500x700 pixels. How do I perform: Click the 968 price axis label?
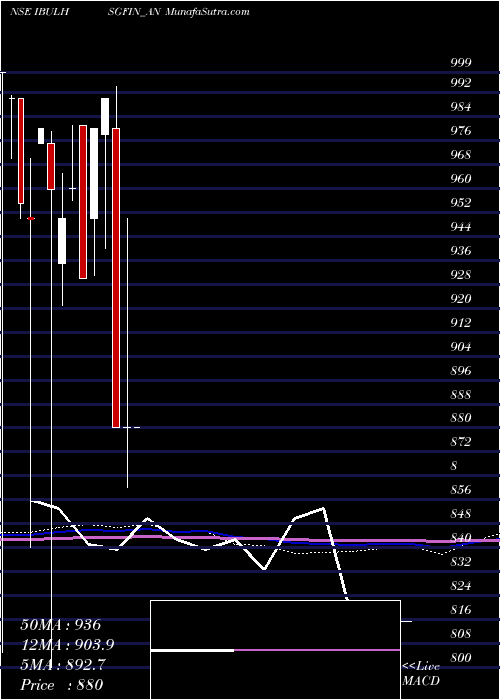(x=460, y=154)
